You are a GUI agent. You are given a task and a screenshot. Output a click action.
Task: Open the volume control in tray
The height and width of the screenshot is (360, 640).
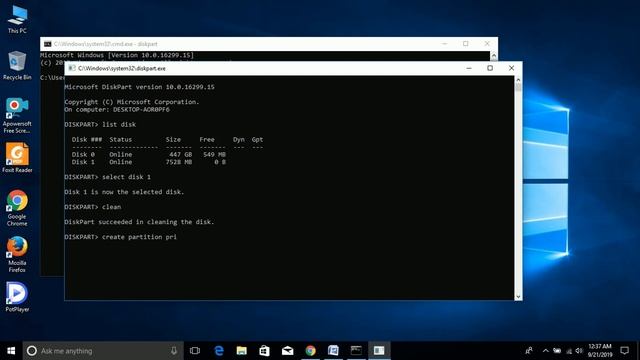point(579,351)
